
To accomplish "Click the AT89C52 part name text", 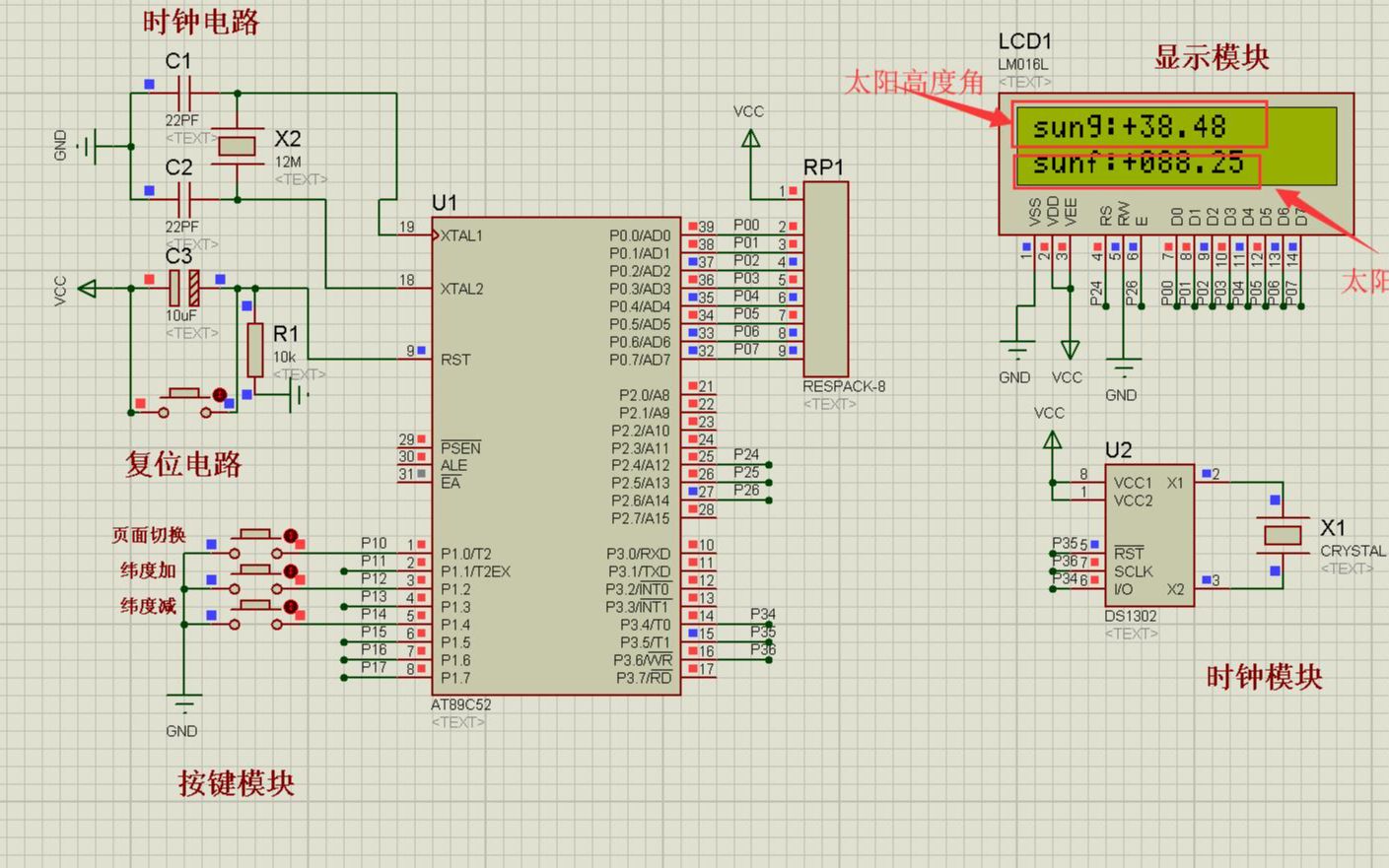I will pyautogui.click(x=460, y=704).
